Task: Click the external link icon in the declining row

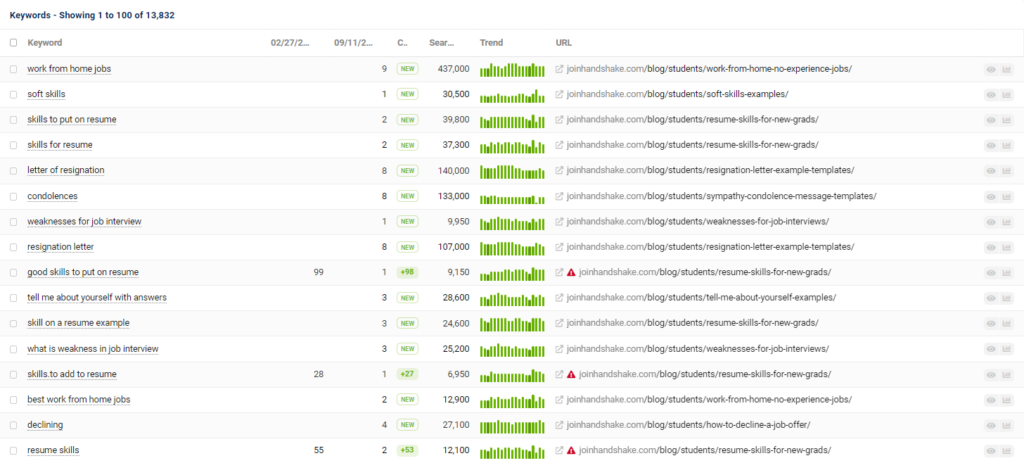Action: tap(560, 425)
